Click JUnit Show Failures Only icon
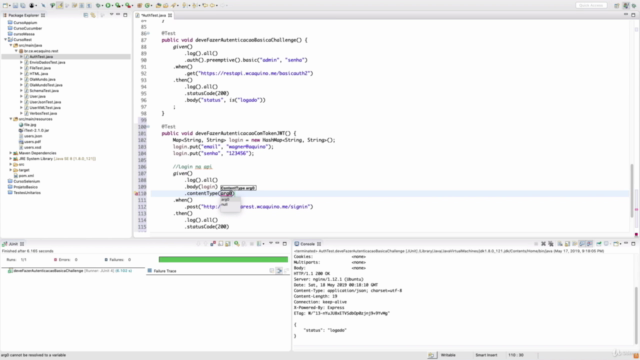Image resolution: width=640 pixels, height=360 pixels. tap(213, 244)
